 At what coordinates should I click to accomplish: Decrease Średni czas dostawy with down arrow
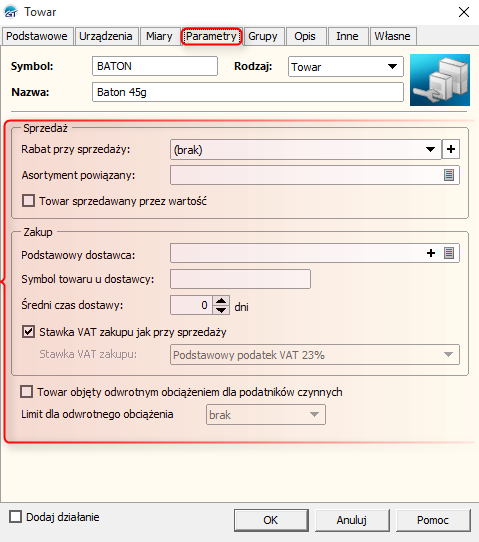pos(221,310)
